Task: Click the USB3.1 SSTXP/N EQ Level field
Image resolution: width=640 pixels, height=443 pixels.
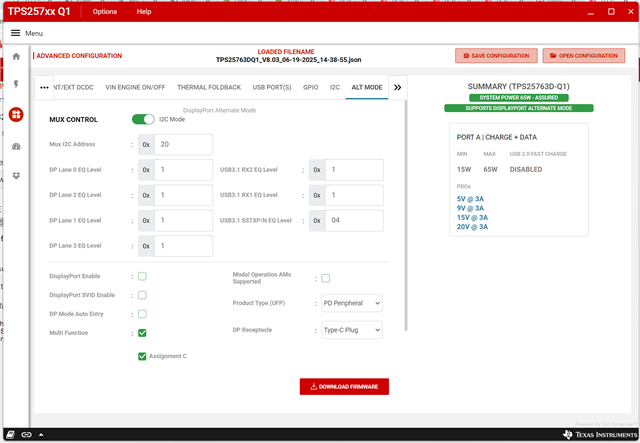Action: coord(354,220)
